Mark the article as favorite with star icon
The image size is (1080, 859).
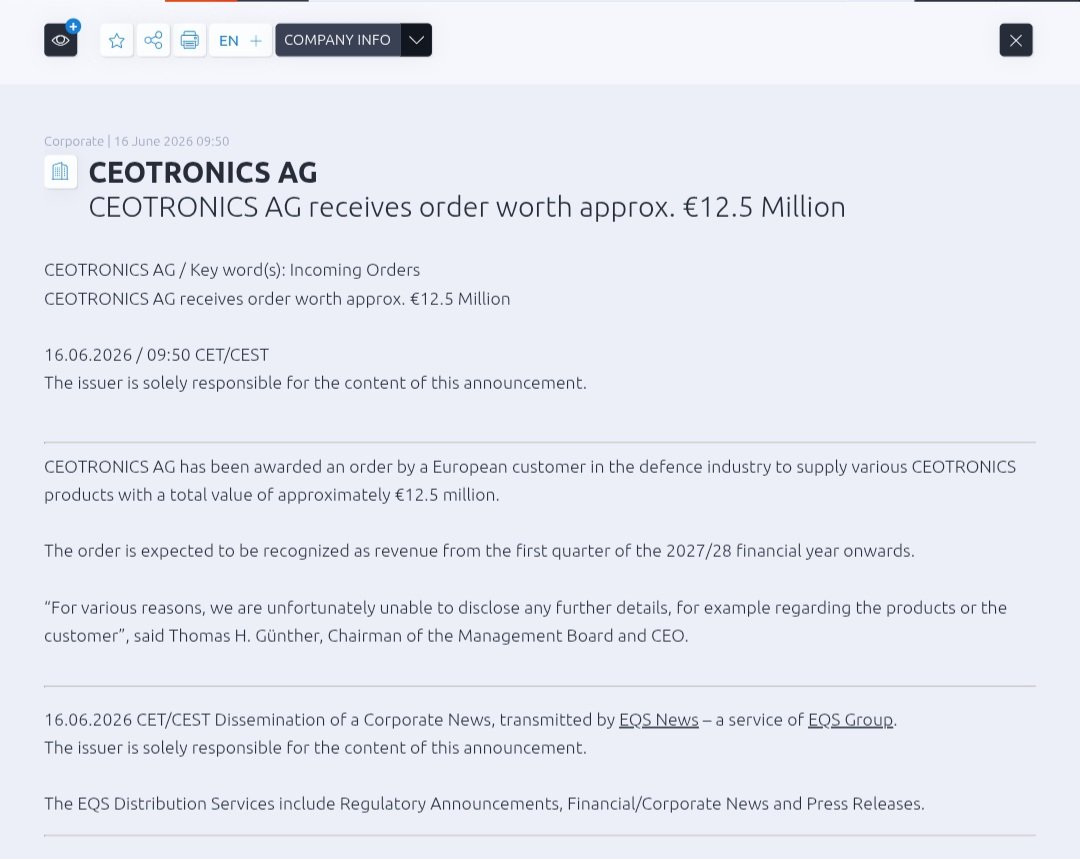point(116,40)
